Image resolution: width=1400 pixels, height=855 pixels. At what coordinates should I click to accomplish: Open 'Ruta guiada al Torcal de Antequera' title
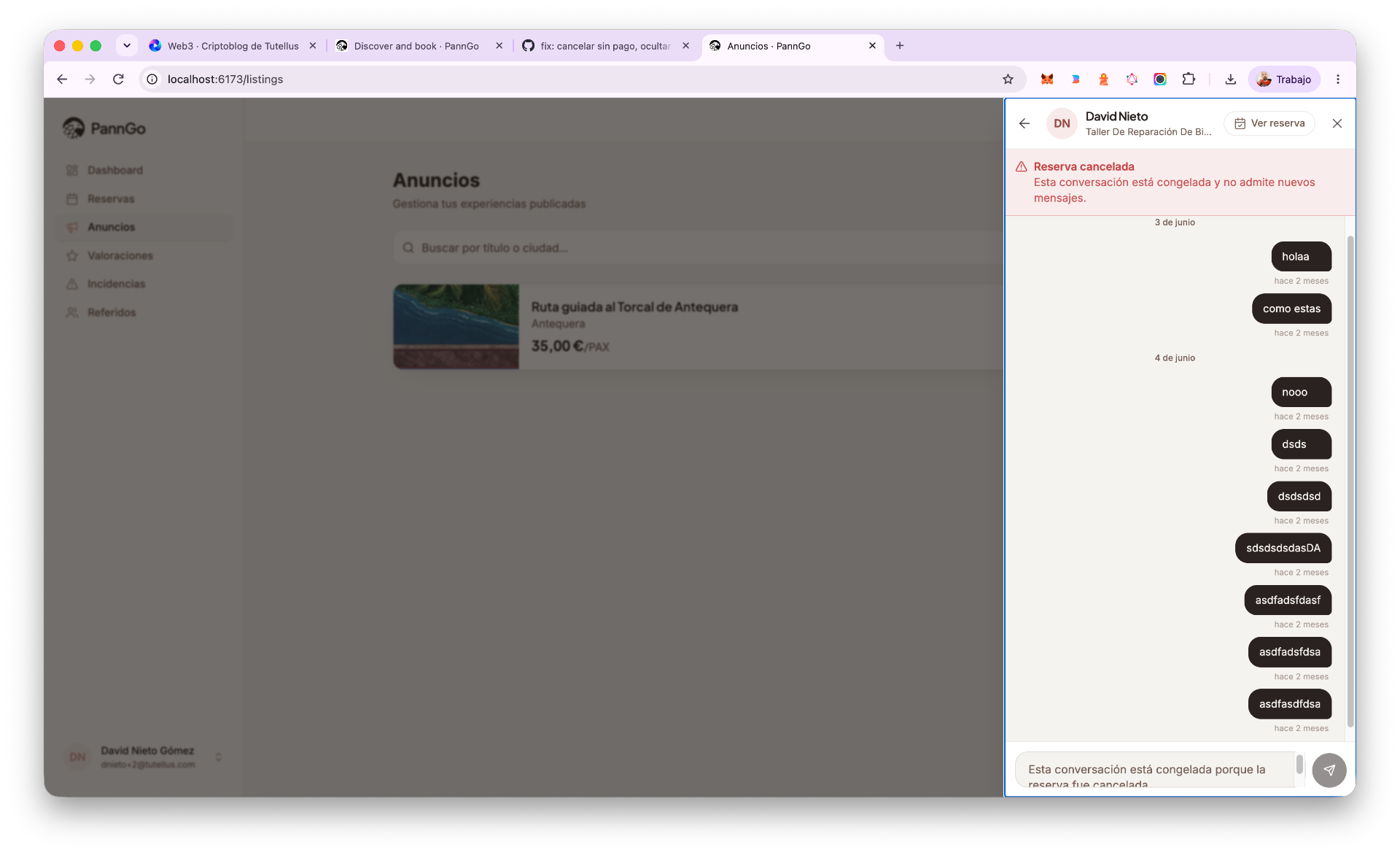[x=634, y=307]
